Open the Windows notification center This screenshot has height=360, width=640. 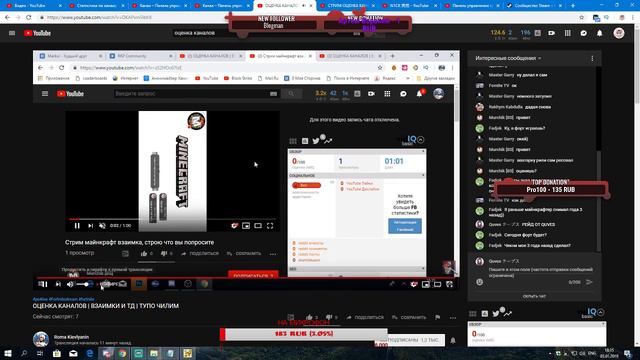(x=628, y=353)
